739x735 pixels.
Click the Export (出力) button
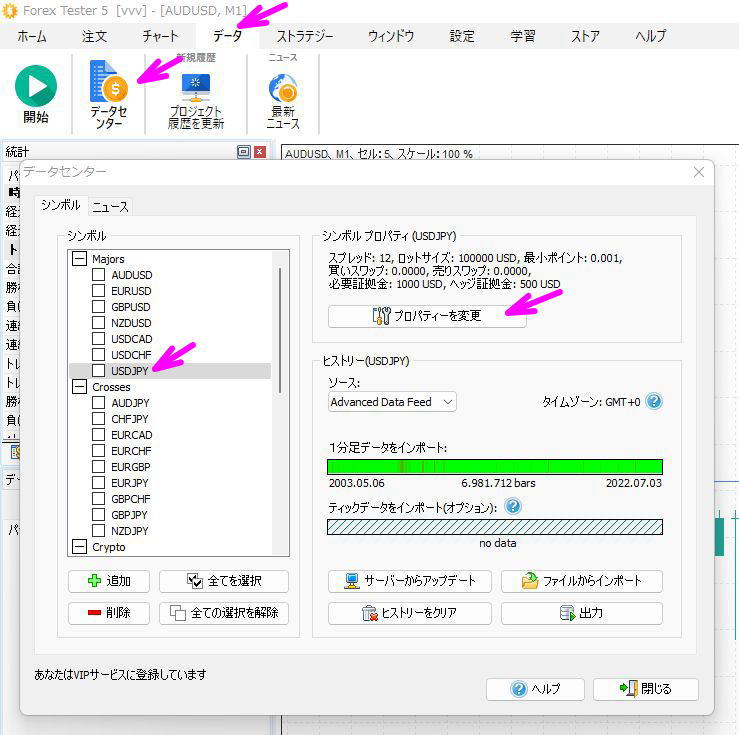click(x=582, y=613)
